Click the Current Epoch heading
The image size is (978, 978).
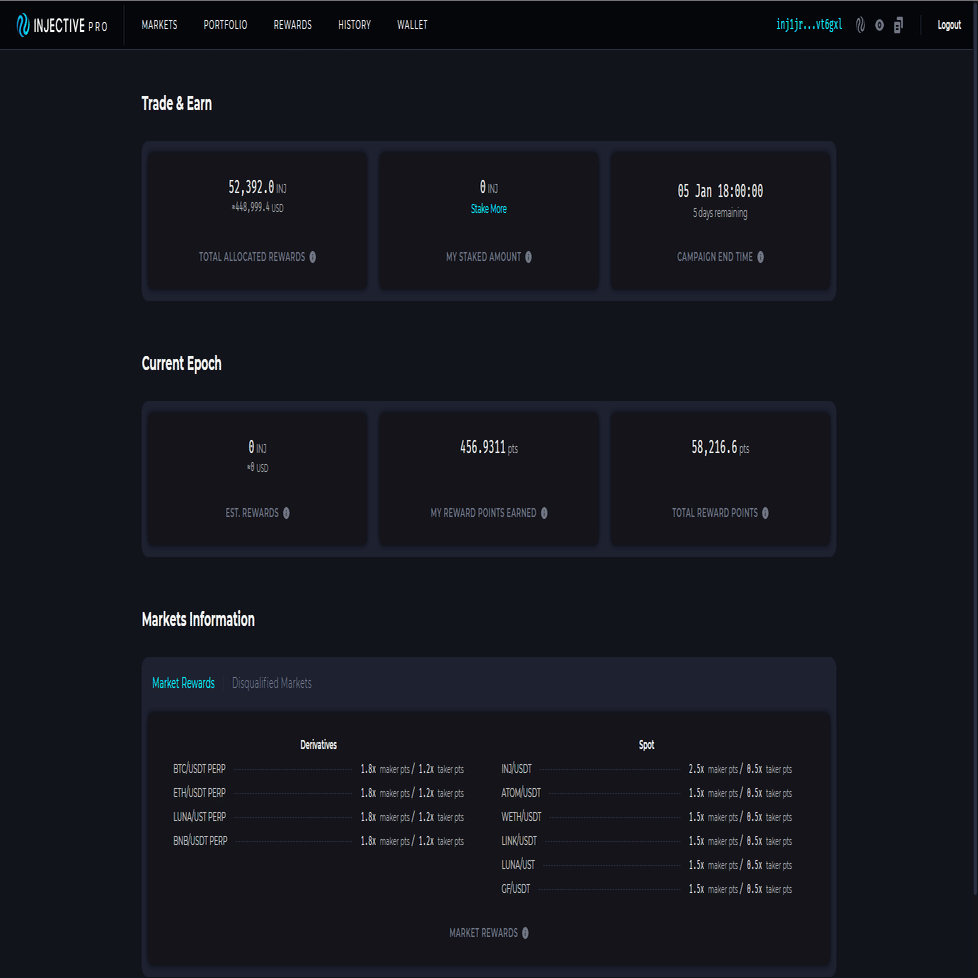[x=182, y=364]
